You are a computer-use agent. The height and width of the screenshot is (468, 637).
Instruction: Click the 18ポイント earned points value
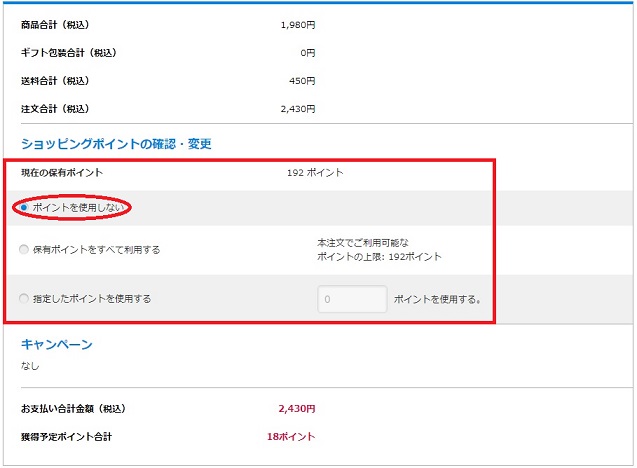293,437
